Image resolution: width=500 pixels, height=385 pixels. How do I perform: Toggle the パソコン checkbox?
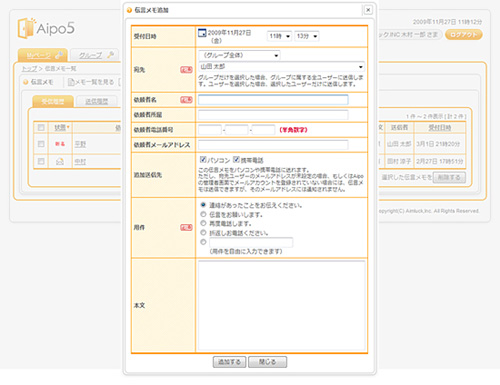203,159
